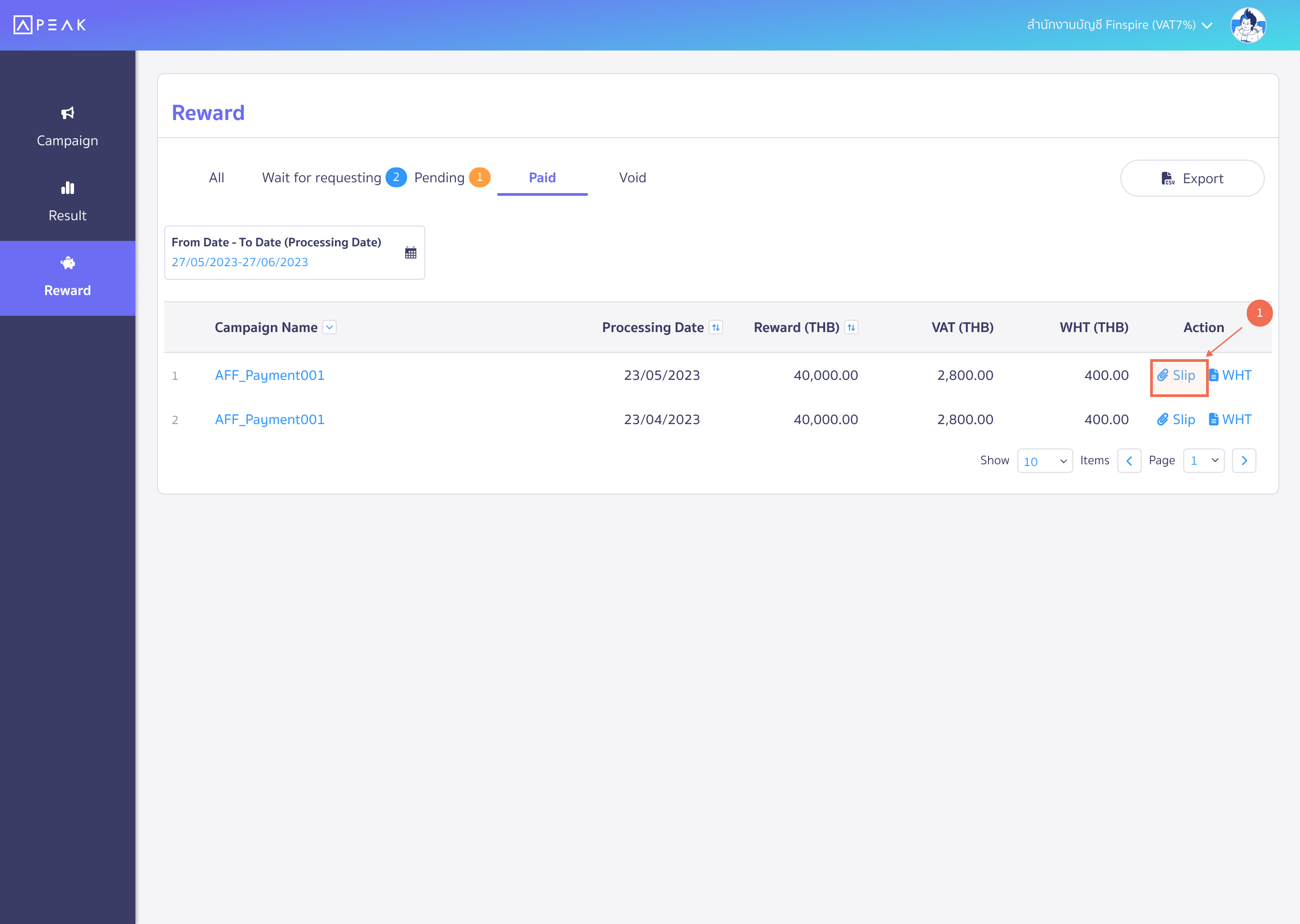Click the Campaign sidebar menu icon
1300x924 pixels.
pos(67,112)
